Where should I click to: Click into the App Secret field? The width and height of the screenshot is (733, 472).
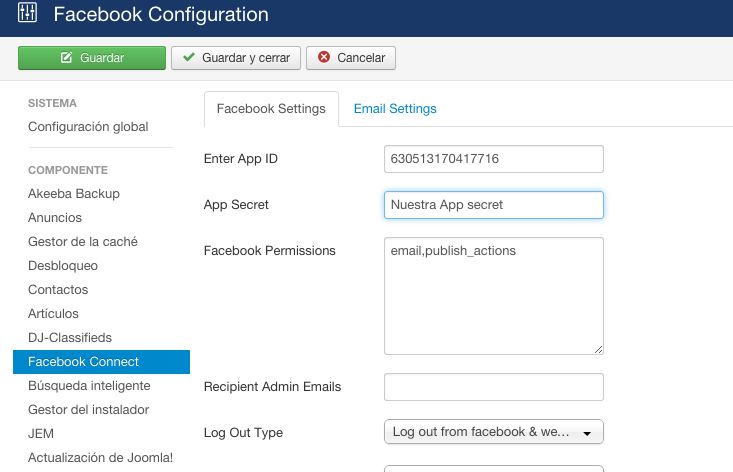493,205
